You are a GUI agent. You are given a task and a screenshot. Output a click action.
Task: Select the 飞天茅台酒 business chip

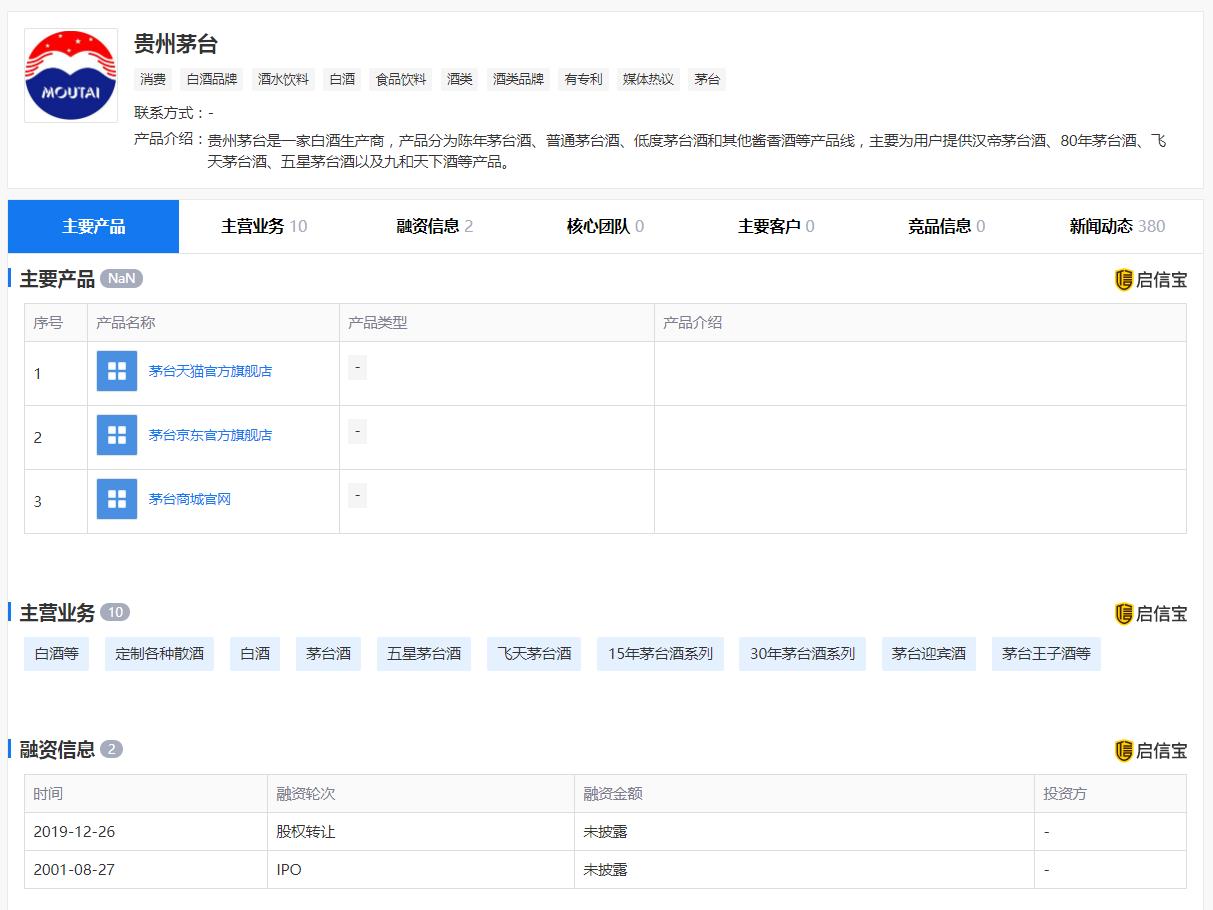(x=534, y=654)
